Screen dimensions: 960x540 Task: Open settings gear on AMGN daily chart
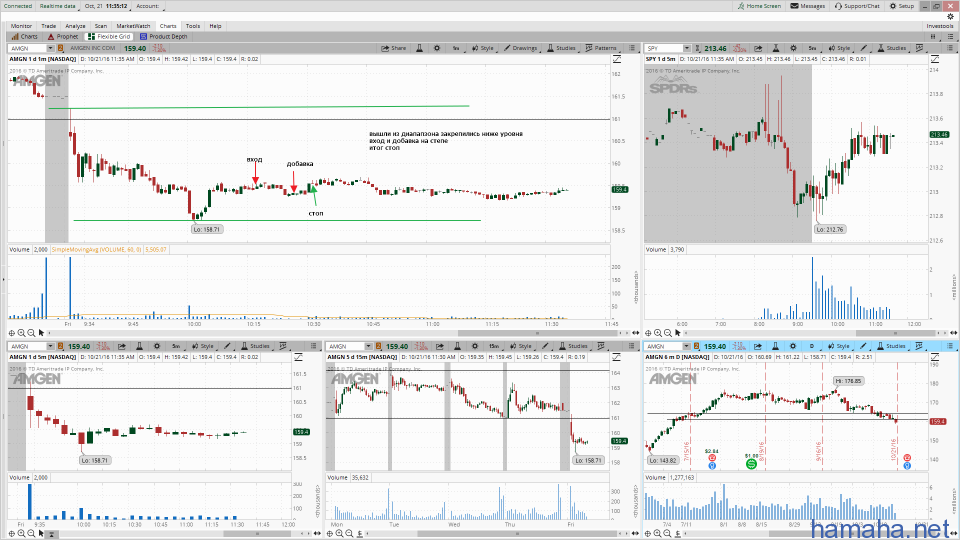(x=793, y=346)
